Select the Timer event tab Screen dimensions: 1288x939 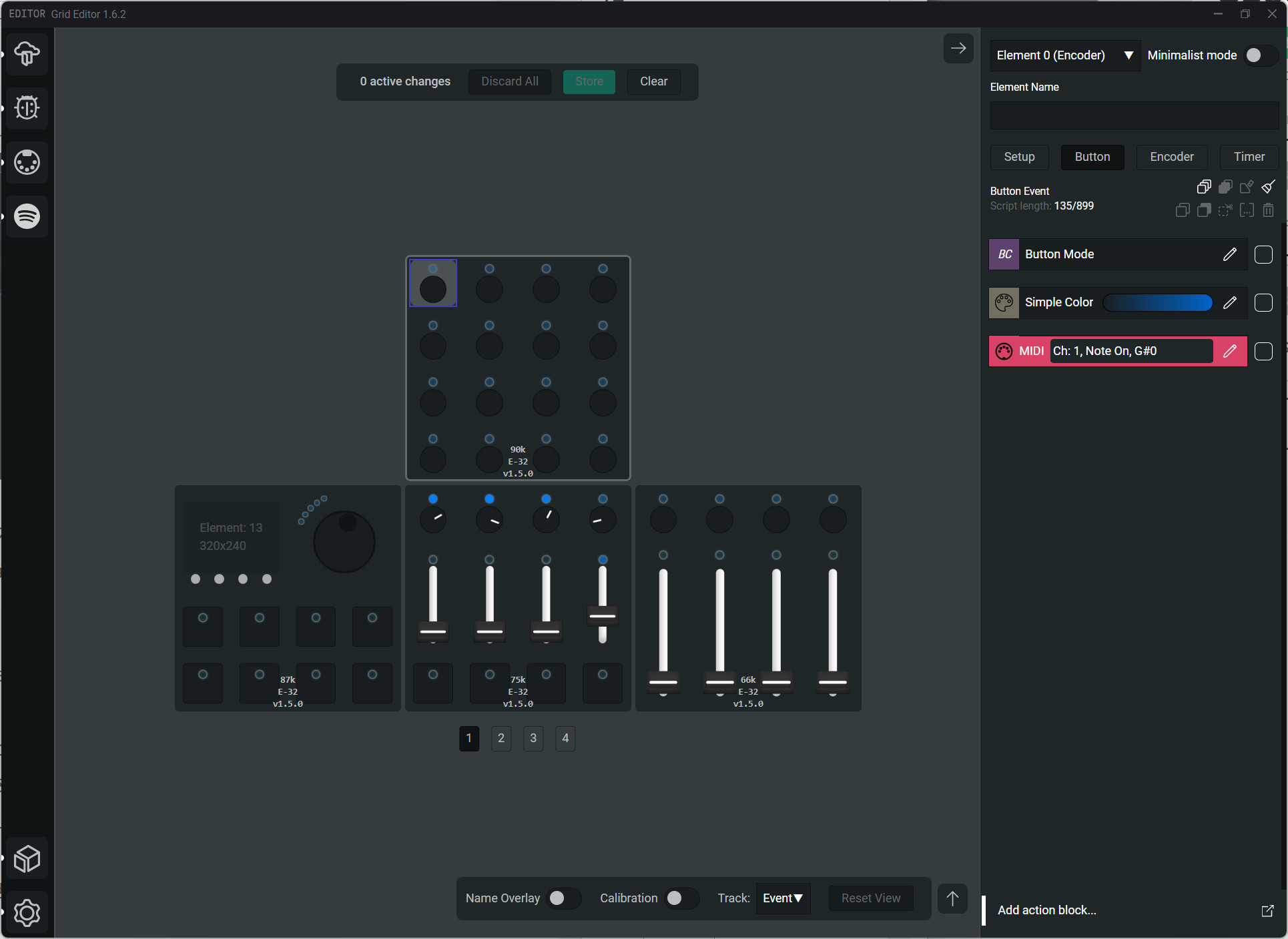(1249, 157)
